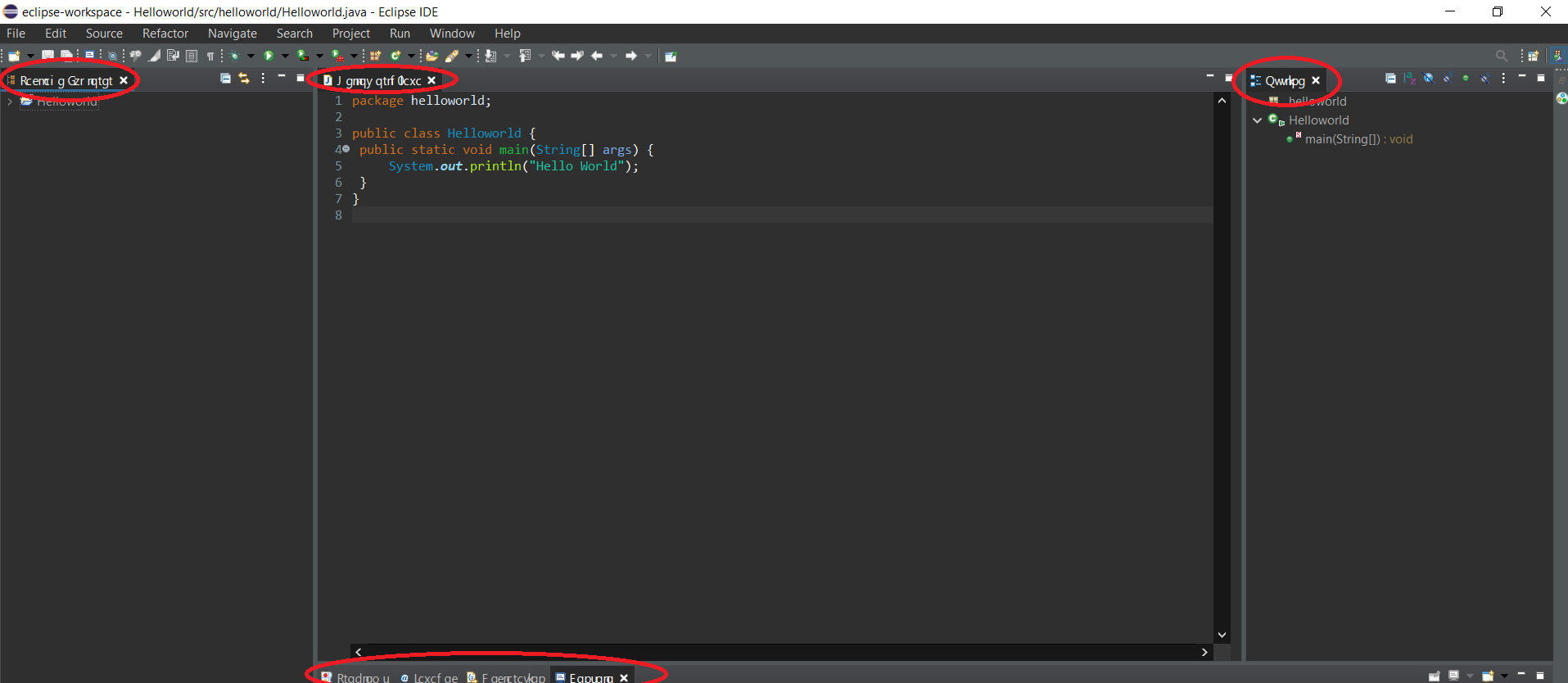The image size is (1568, 683).
Task: Toggle Link with Editor in package explorer
Action: [244, 79]
